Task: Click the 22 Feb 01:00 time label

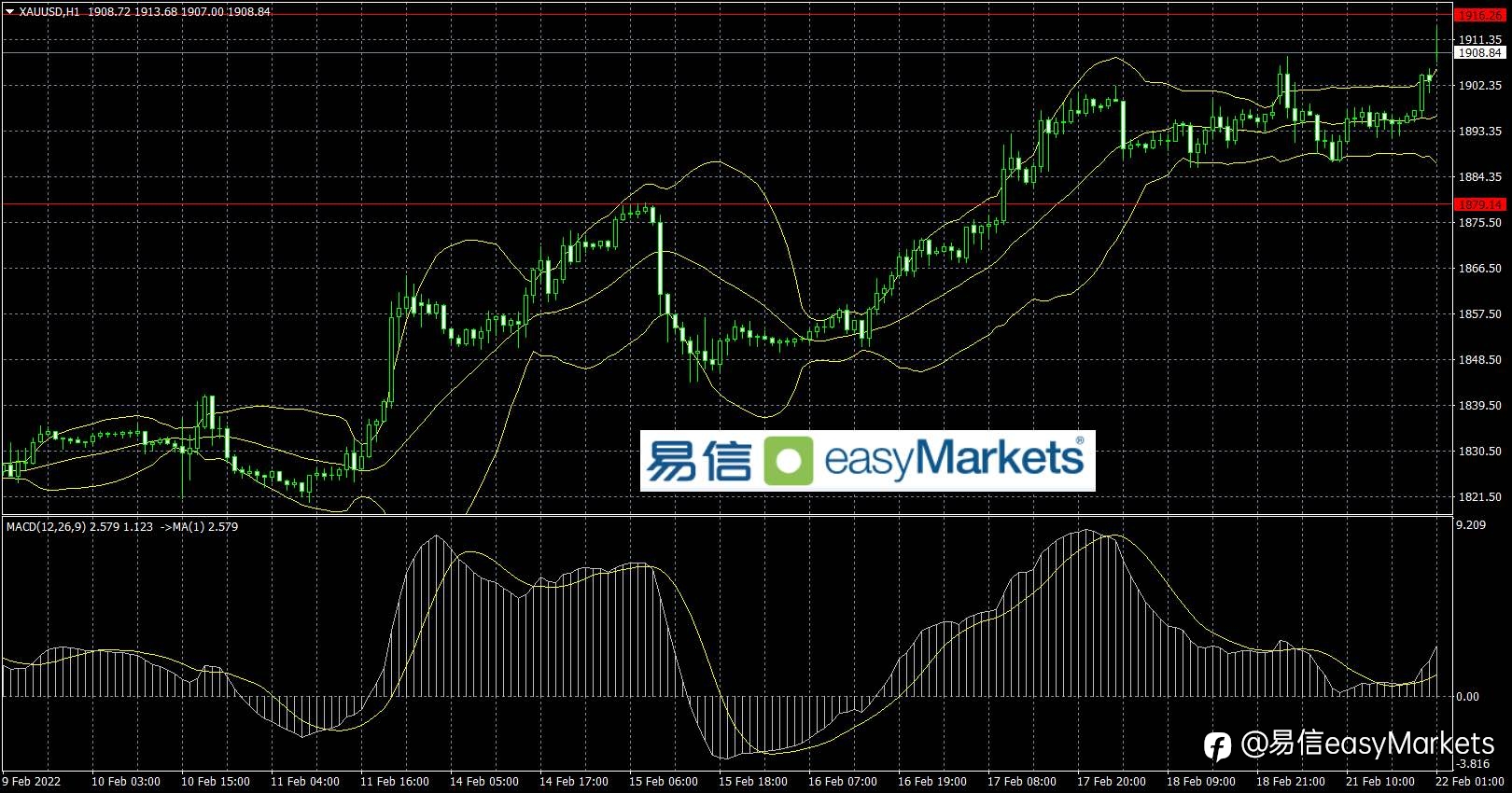Action: pos(1470,782)
